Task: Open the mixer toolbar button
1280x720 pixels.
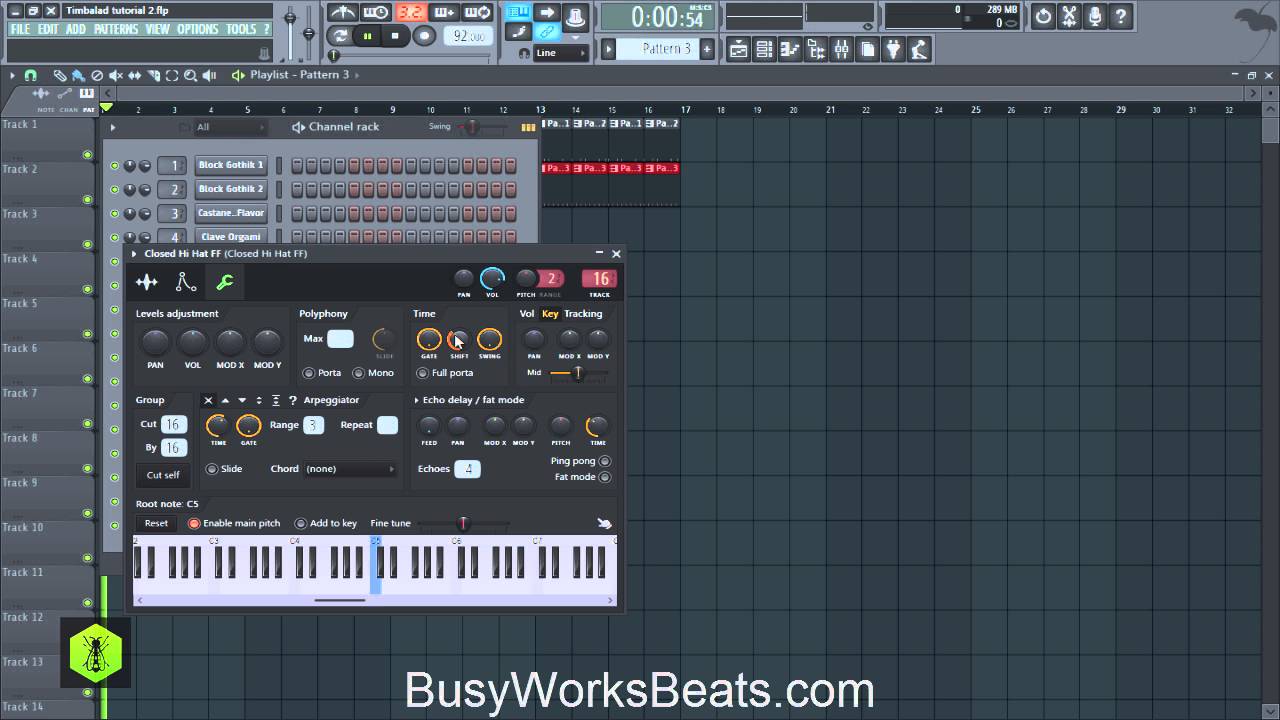Action: (841, 49)
